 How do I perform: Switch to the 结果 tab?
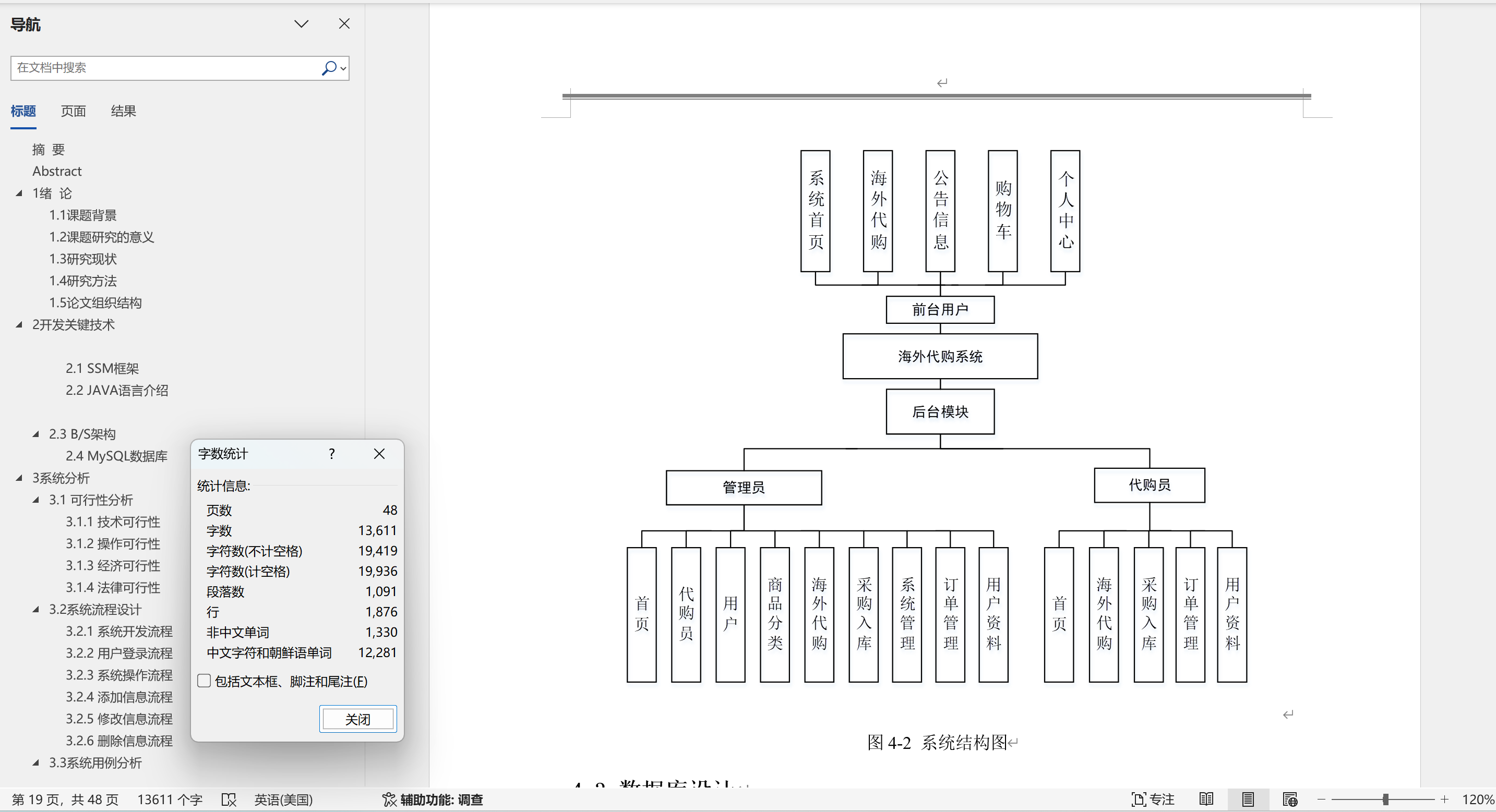point(123,111)
